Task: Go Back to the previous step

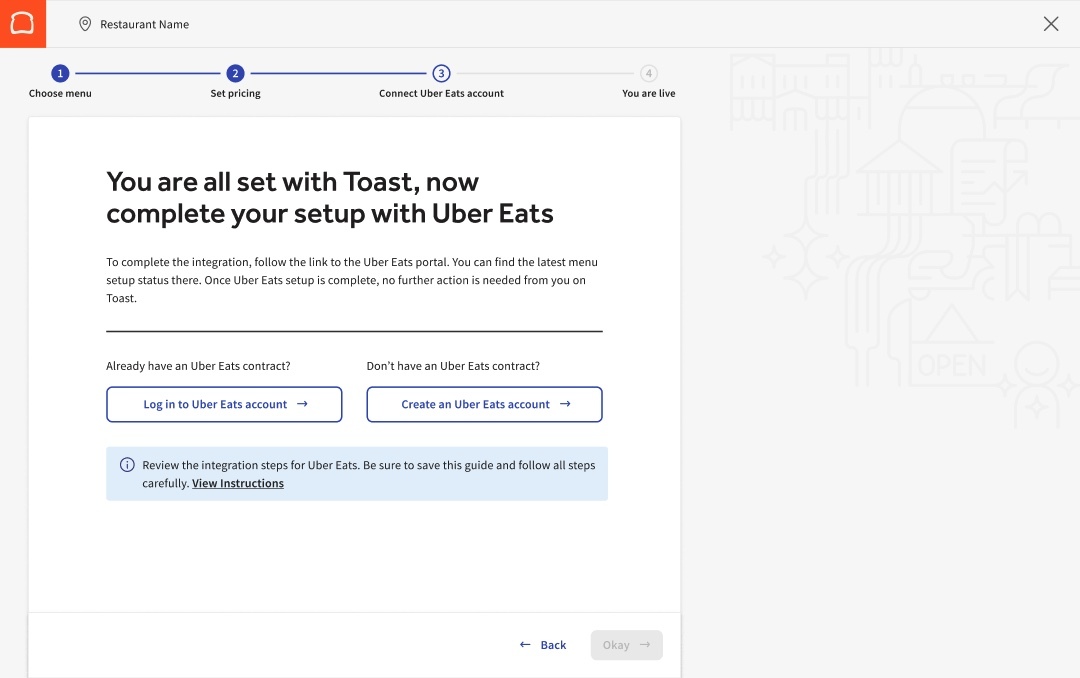Action: 543,645
